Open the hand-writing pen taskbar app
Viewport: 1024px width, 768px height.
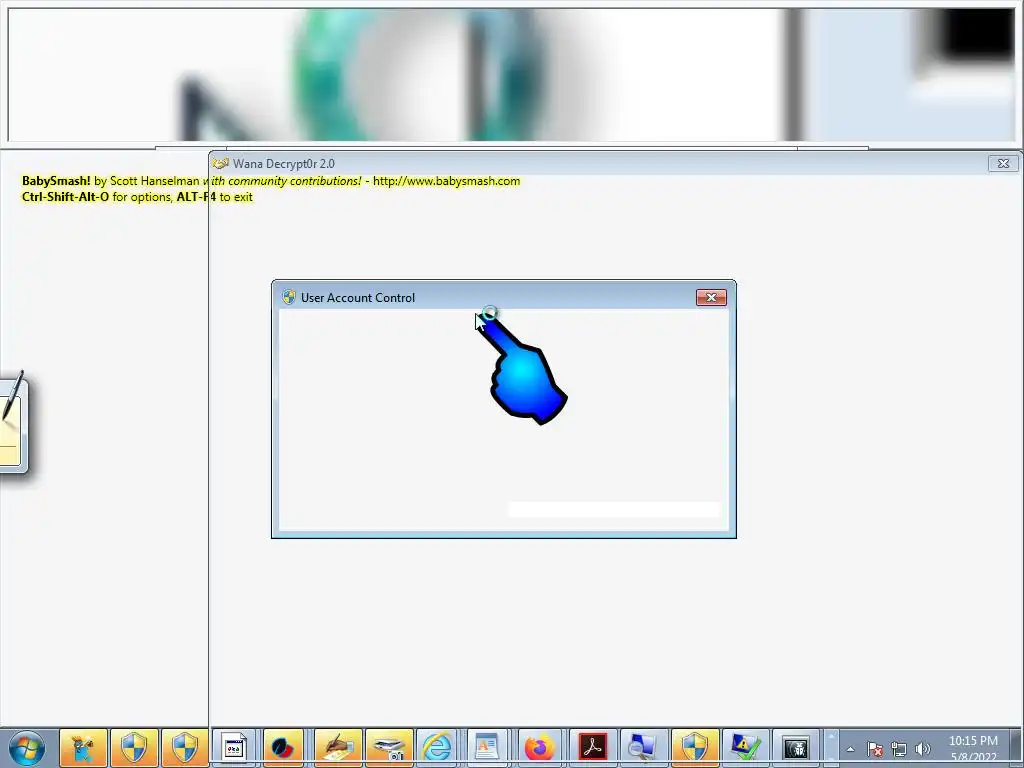click(x=338, y=748)
